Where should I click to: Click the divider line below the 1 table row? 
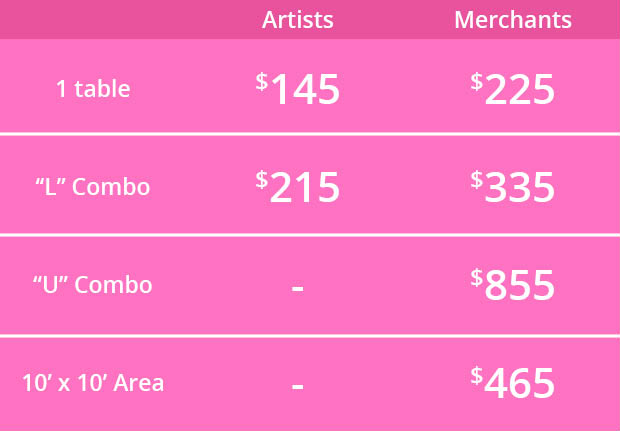point(310,134)
